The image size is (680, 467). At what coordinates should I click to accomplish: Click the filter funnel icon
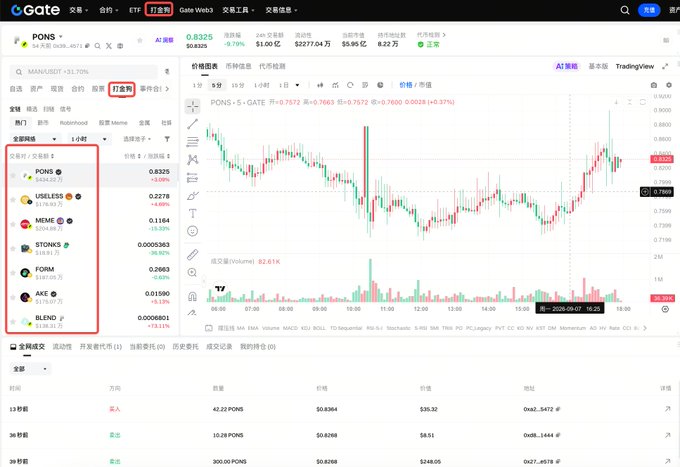tap(167, 139)
